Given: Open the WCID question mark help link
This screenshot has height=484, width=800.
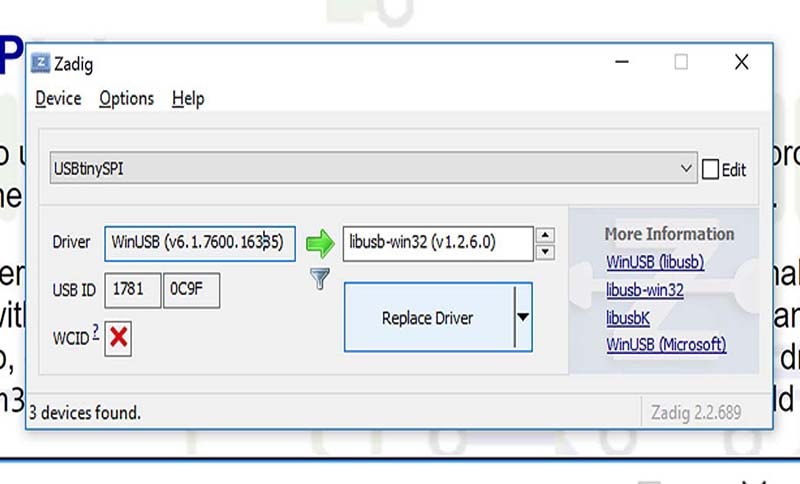Looking at the screenshot, I should pyautogui.click(x=95, y=332).
